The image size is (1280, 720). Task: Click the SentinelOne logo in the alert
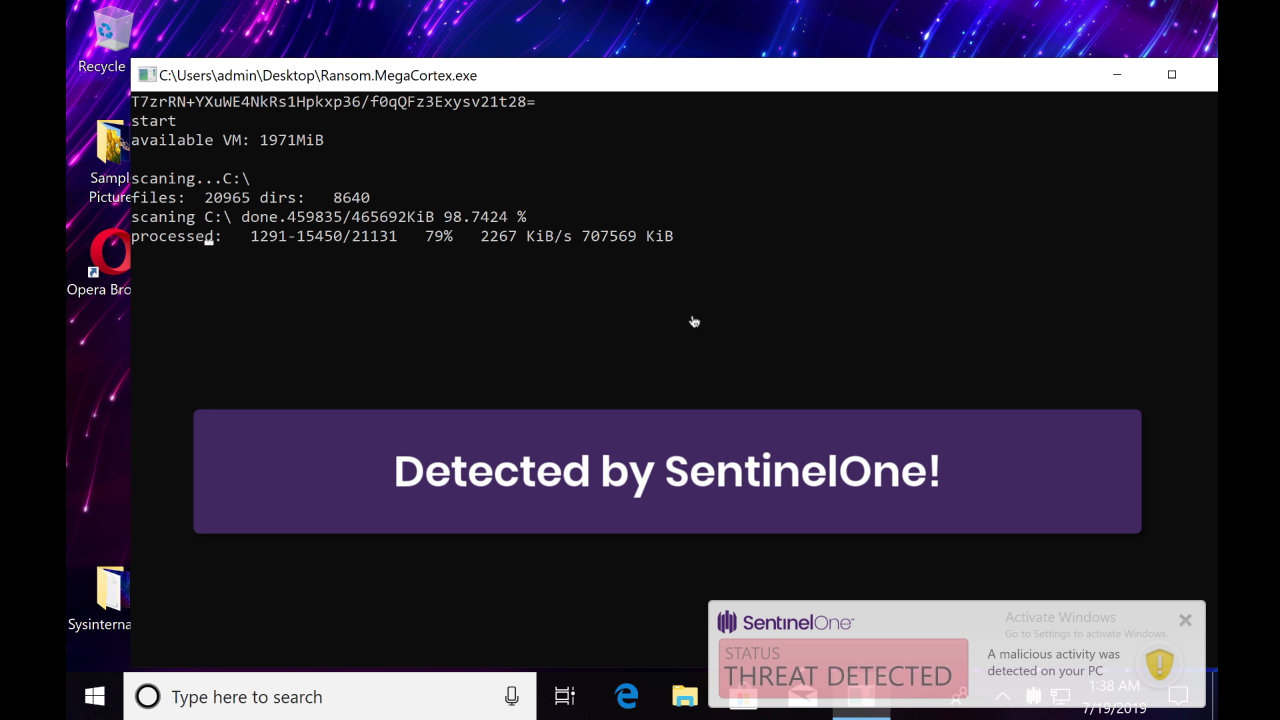click(786, 622)
